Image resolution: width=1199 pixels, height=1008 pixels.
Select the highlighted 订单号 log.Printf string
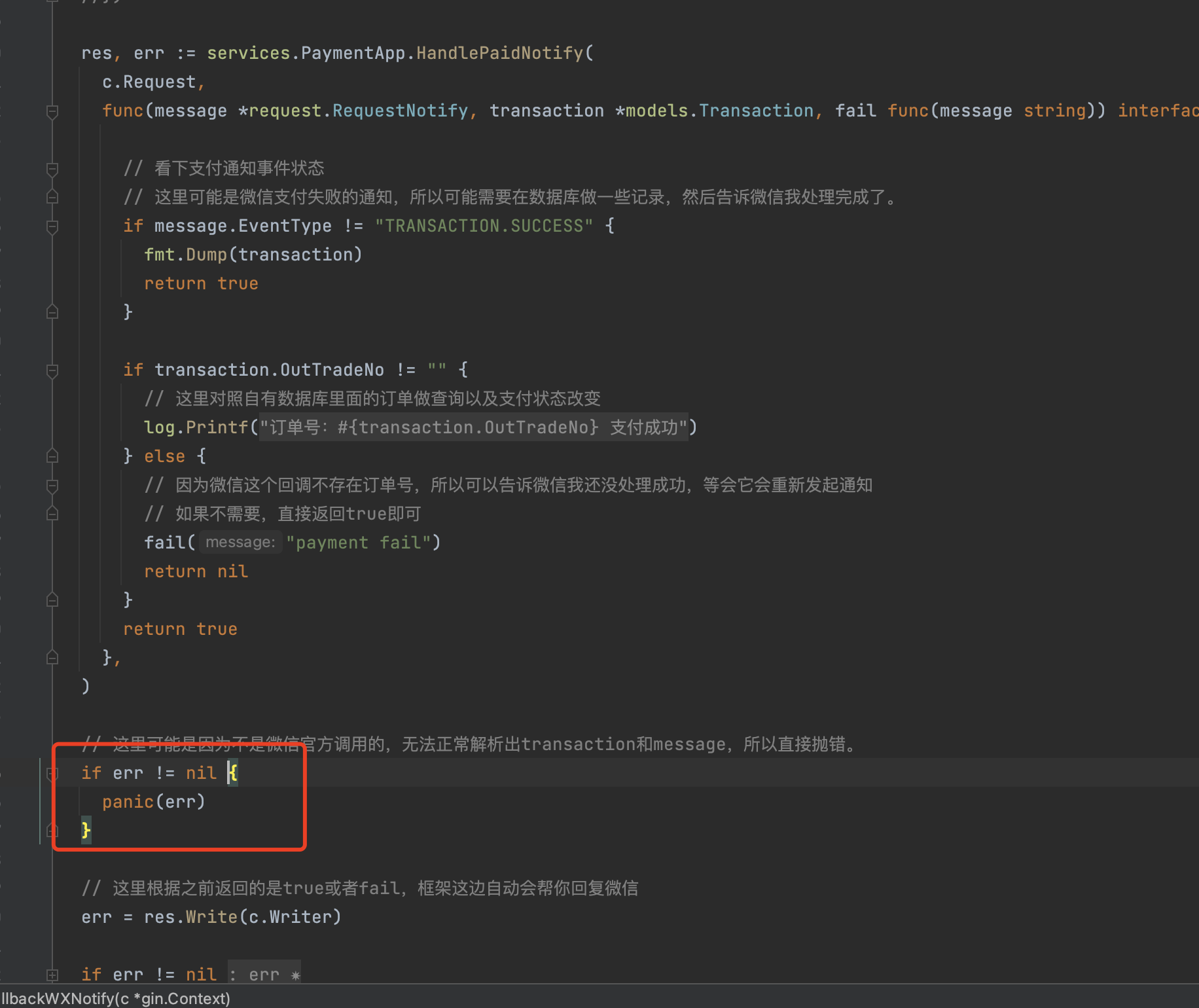[474, 427]
